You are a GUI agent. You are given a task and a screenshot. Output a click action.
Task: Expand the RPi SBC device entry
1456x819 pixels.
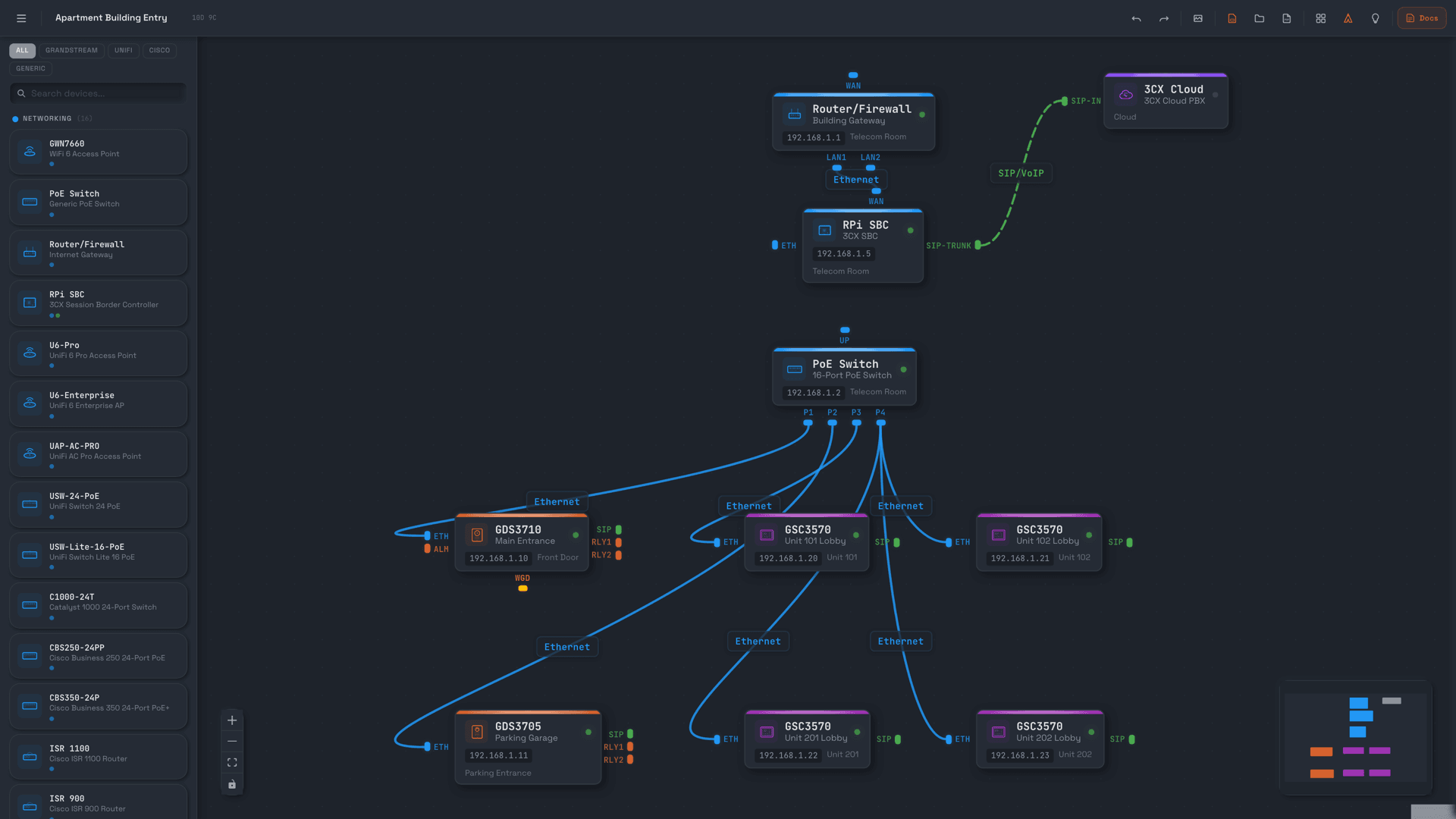point(97,303)
